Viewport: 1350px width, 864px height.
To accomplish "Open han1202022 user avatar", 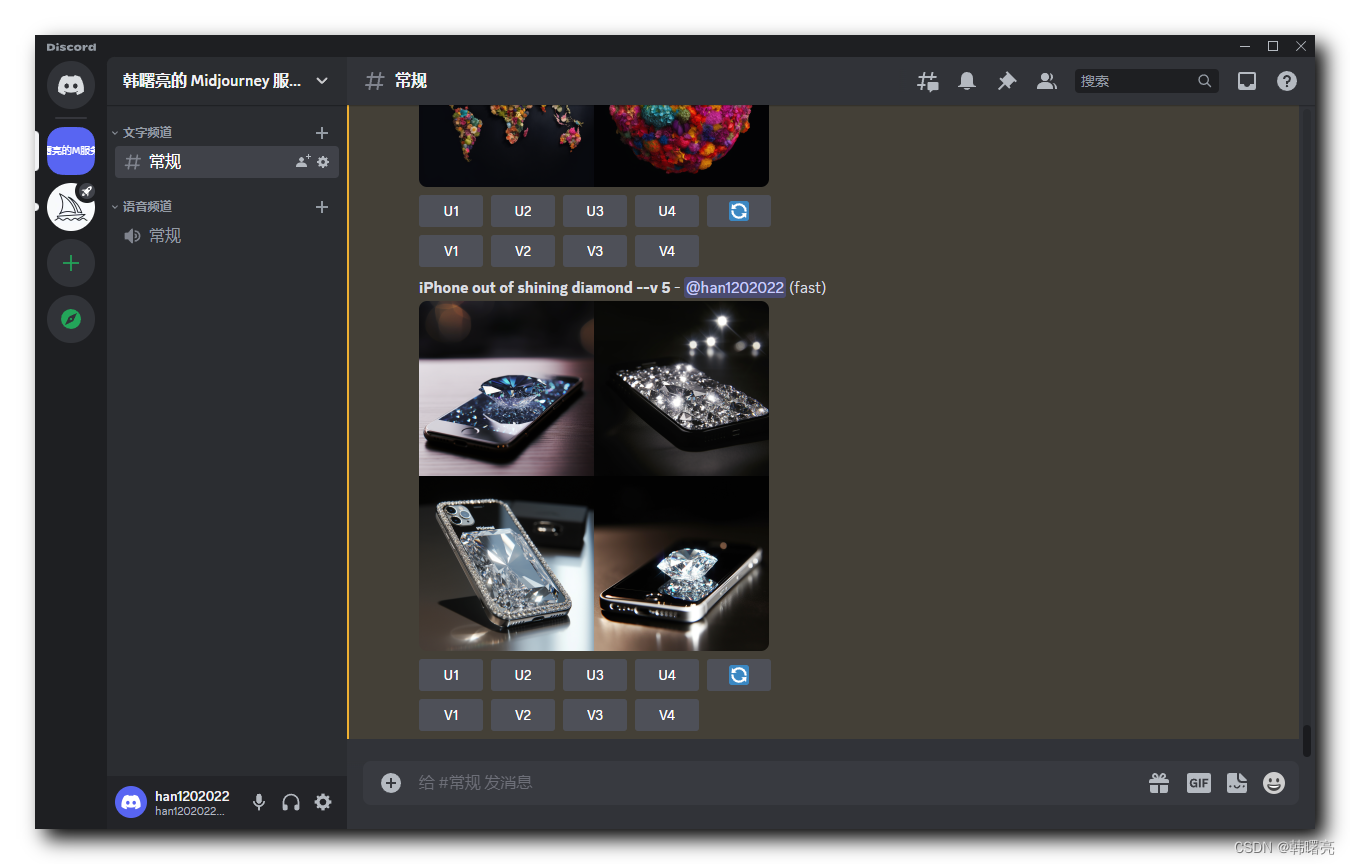I will point(131,802).
